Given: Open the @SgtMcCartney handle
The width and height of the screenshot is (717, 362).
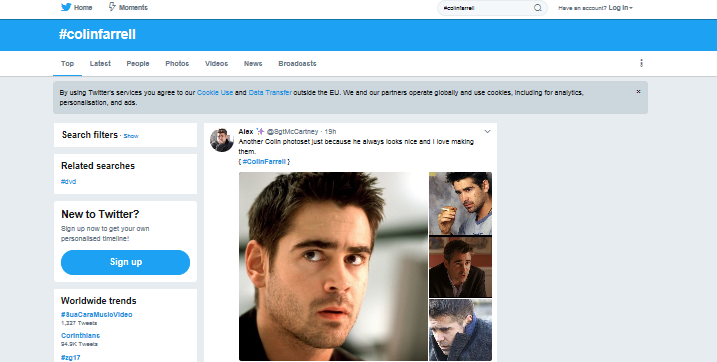Looking at the screenshot, I should (292, 132).
